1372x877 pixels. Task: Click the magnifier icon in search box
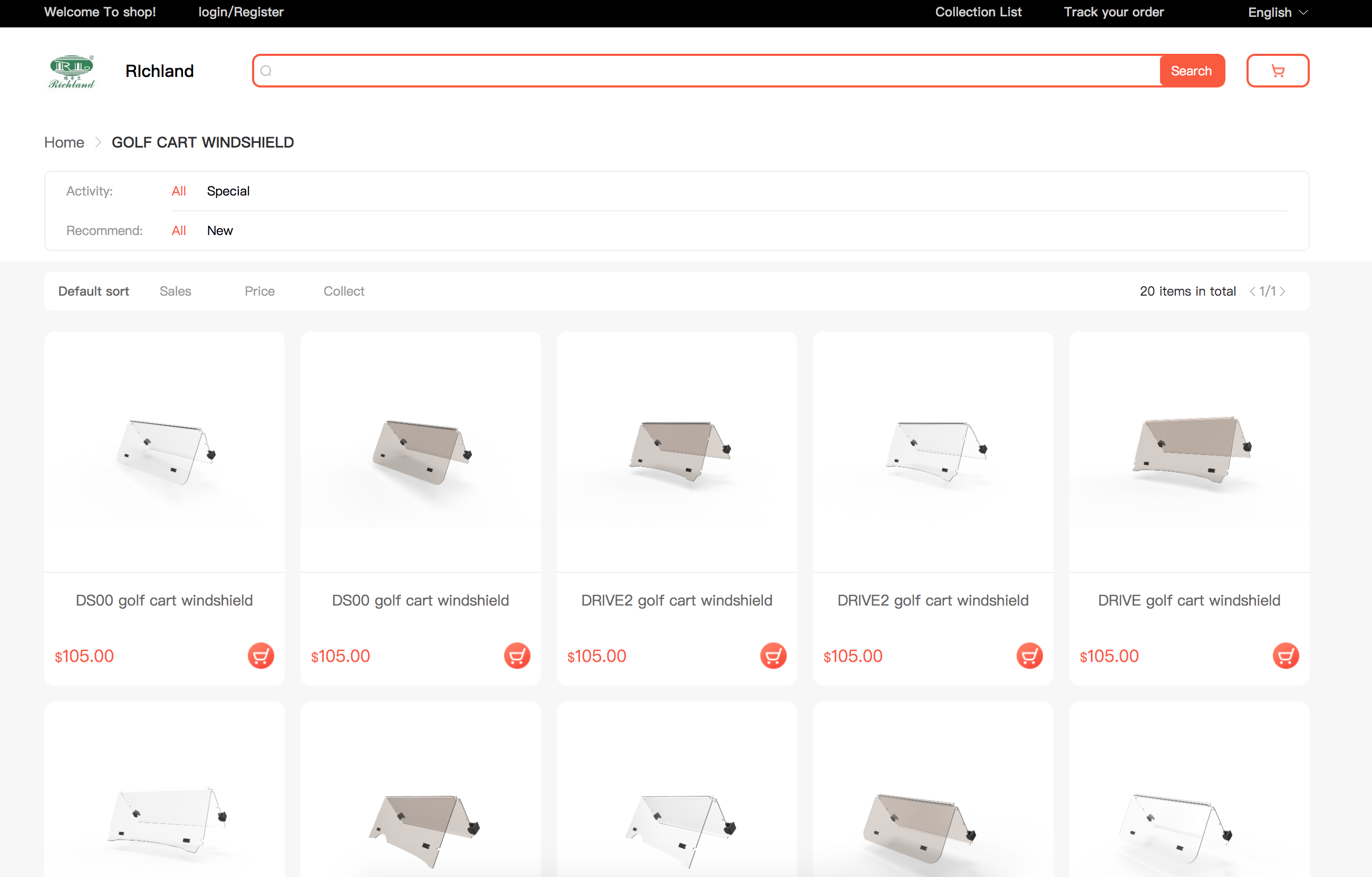pyautogui.click(x=266, y=71)
